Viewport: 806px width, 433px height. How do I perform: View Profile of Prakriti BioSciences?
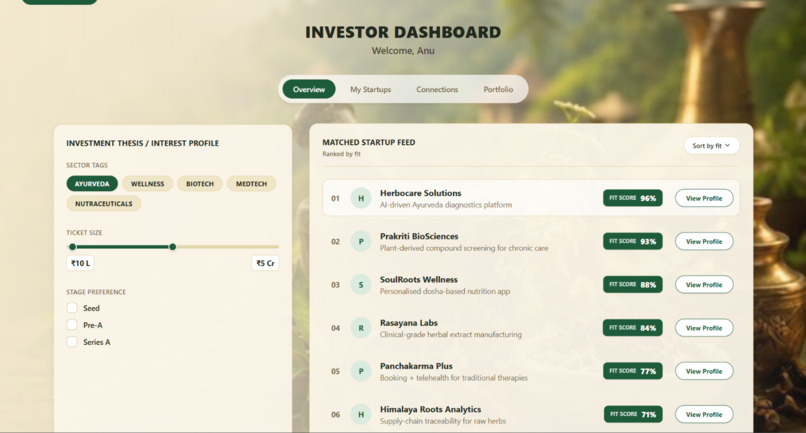tap(704, 241)
